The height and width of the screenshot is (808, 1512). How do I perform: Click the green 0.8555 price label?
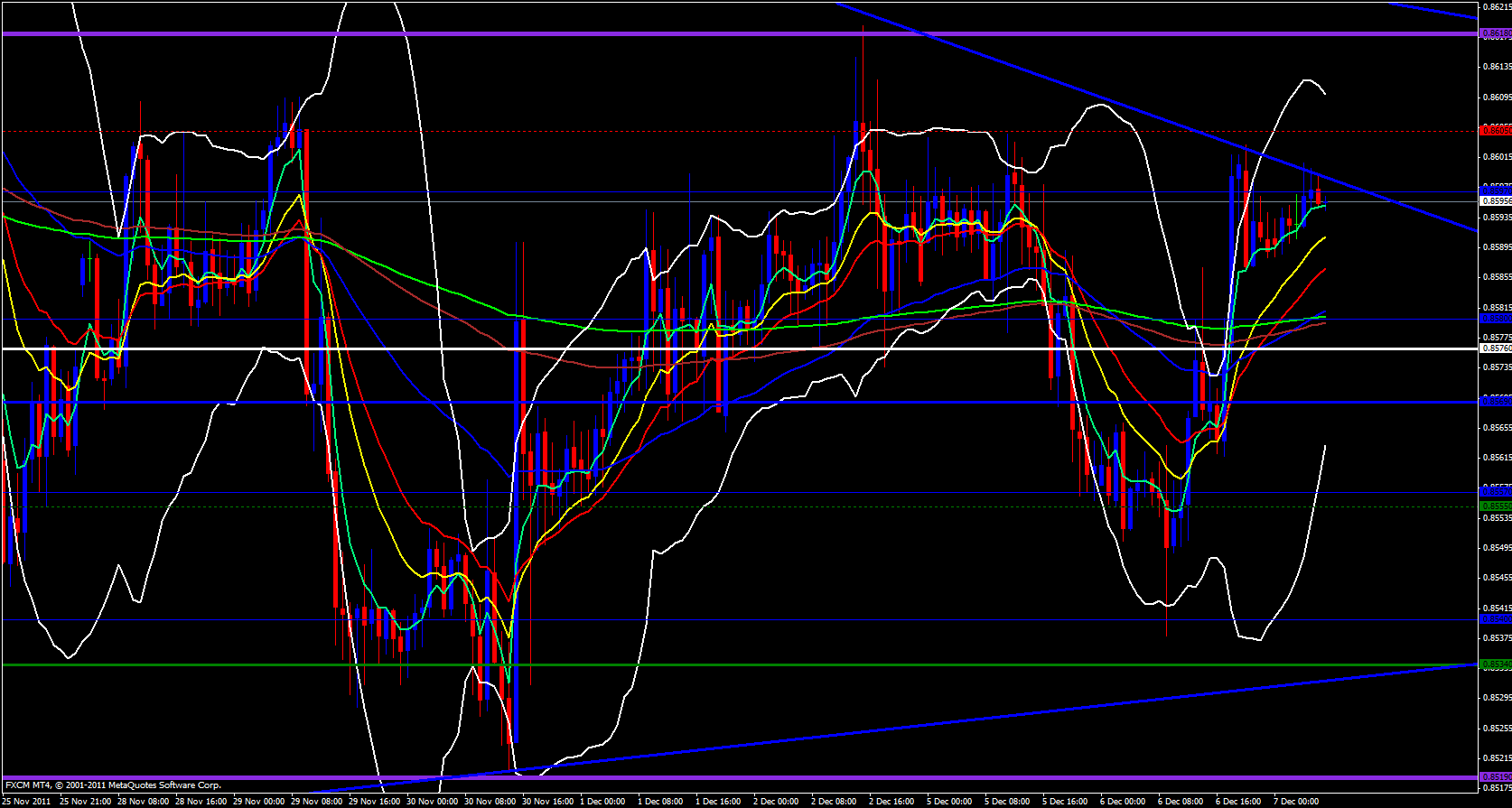point(1495,506)
